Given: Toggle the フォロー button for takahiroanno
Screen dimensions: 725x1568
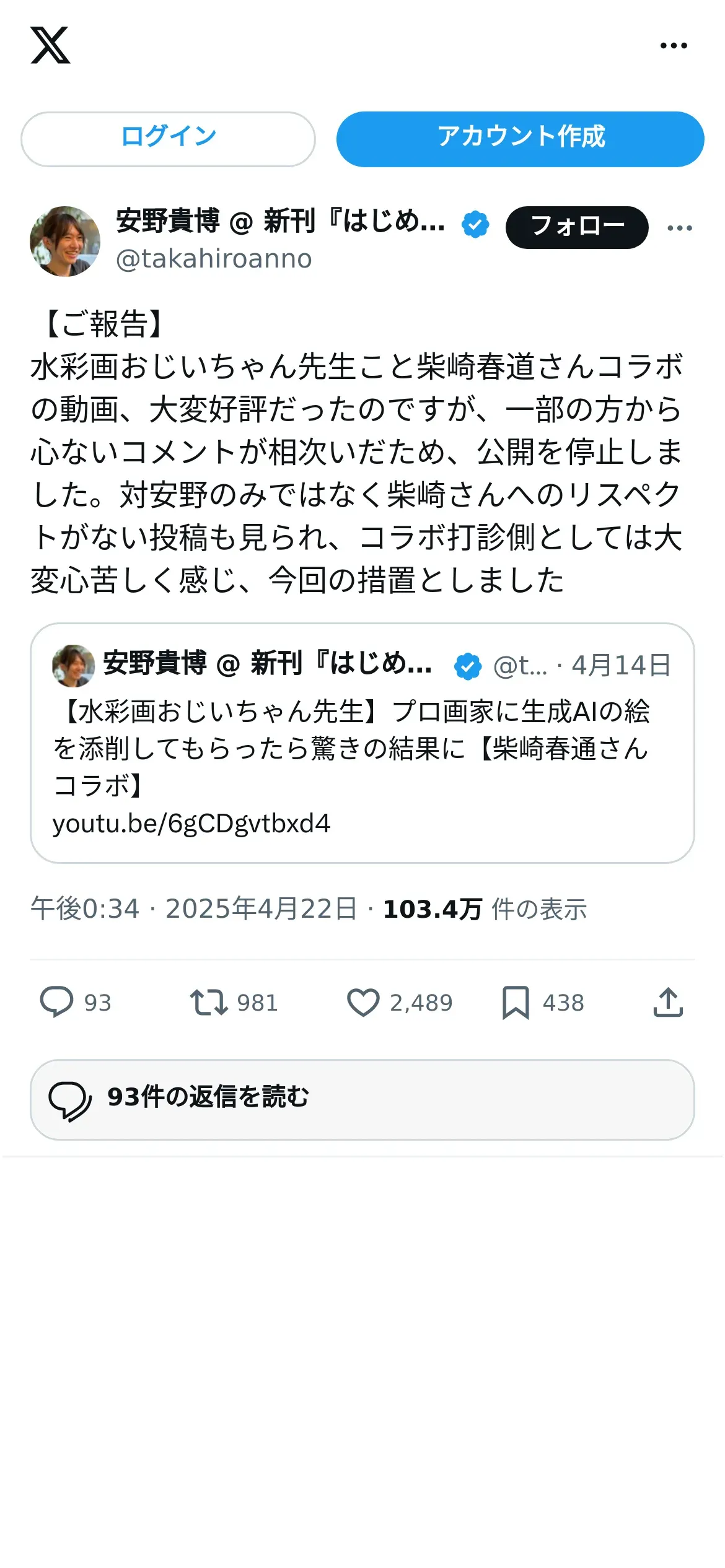Looking at the screenshot, I should click(x=577, y=227).
